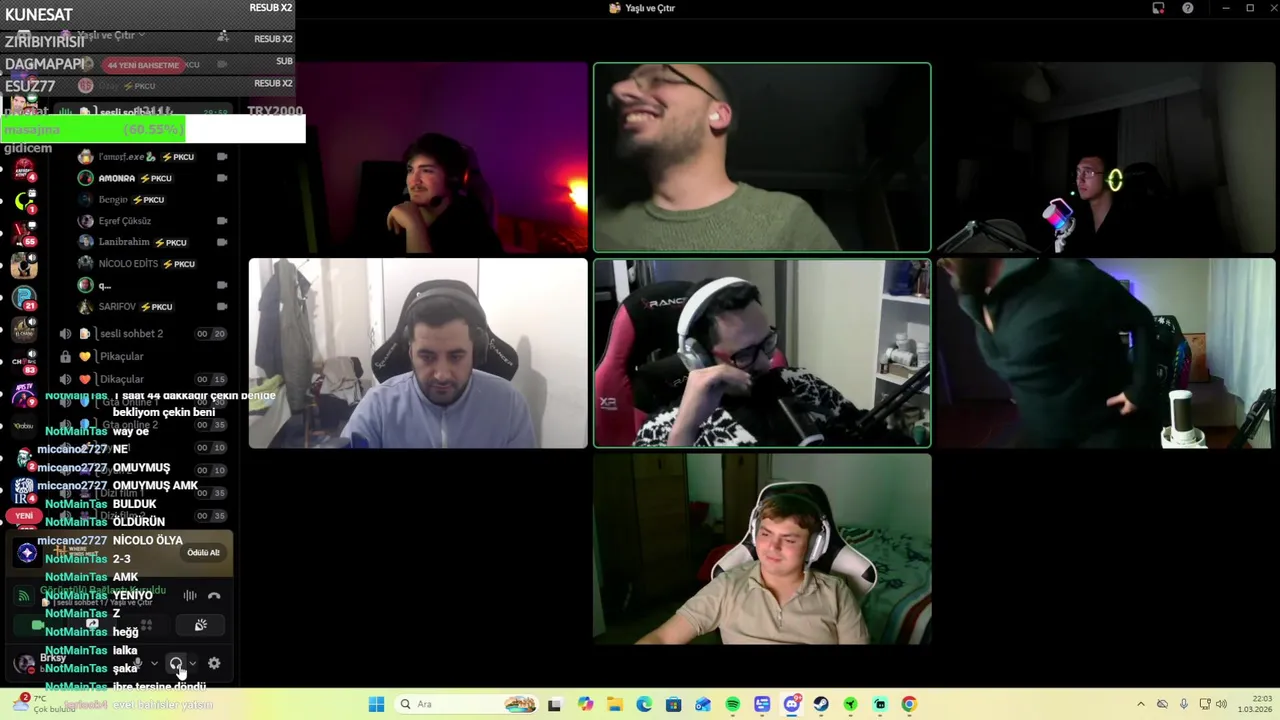Open locked Pikaçular channel

(145, 356)
